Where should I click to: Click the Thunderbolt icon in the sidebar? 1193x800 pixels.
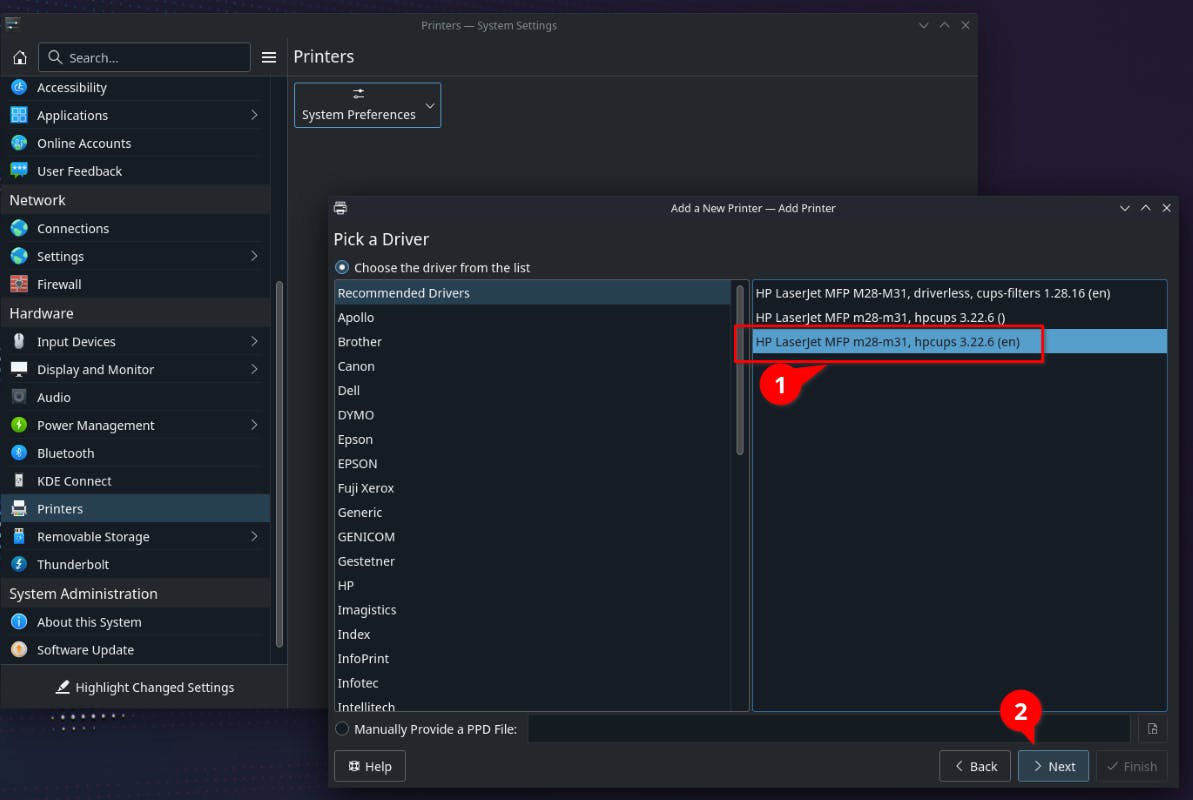click(x=19, y=564)
